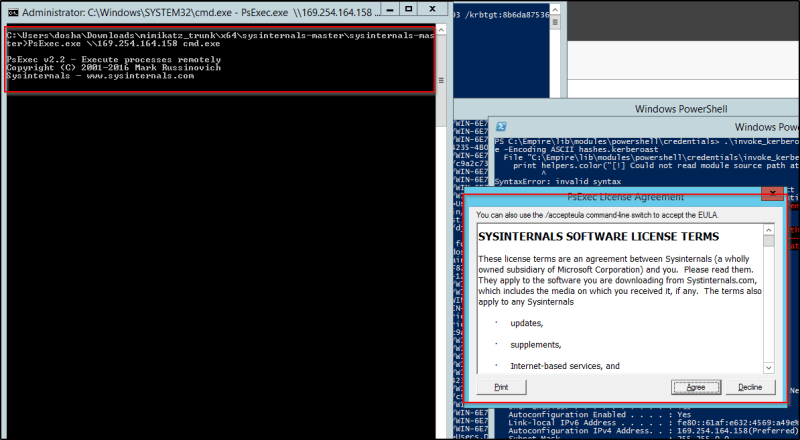Click the 'Autoconfiguration IPv4 Address' line
The width and height of the screenshot is (800, 440).
click(x=654, y=431)
